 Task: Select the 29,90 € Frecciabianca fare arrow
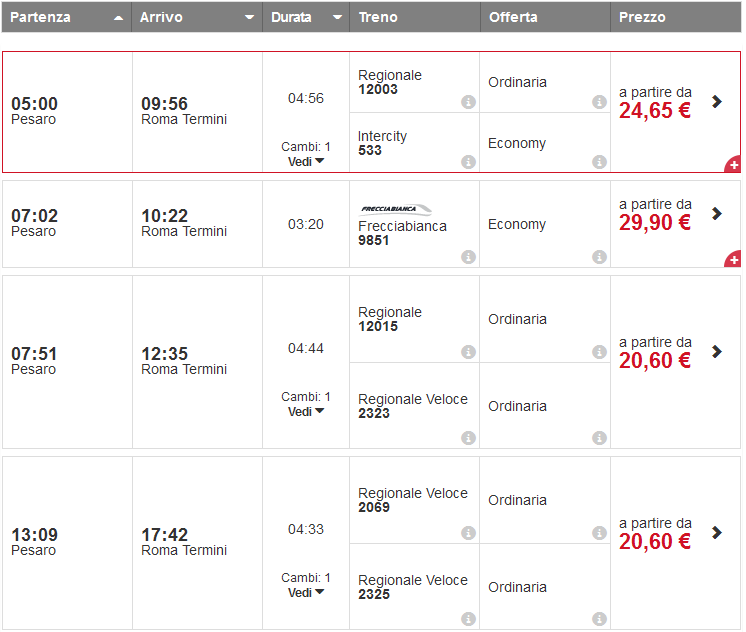[717, 213]
